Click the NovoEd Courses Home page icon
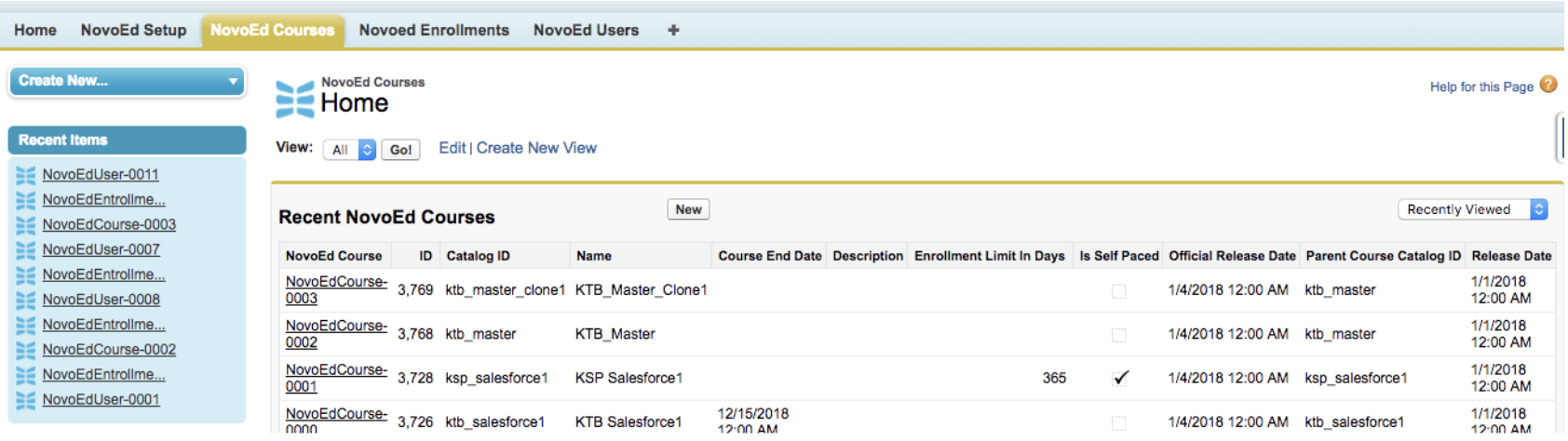1568x441 pixels. 295,100
